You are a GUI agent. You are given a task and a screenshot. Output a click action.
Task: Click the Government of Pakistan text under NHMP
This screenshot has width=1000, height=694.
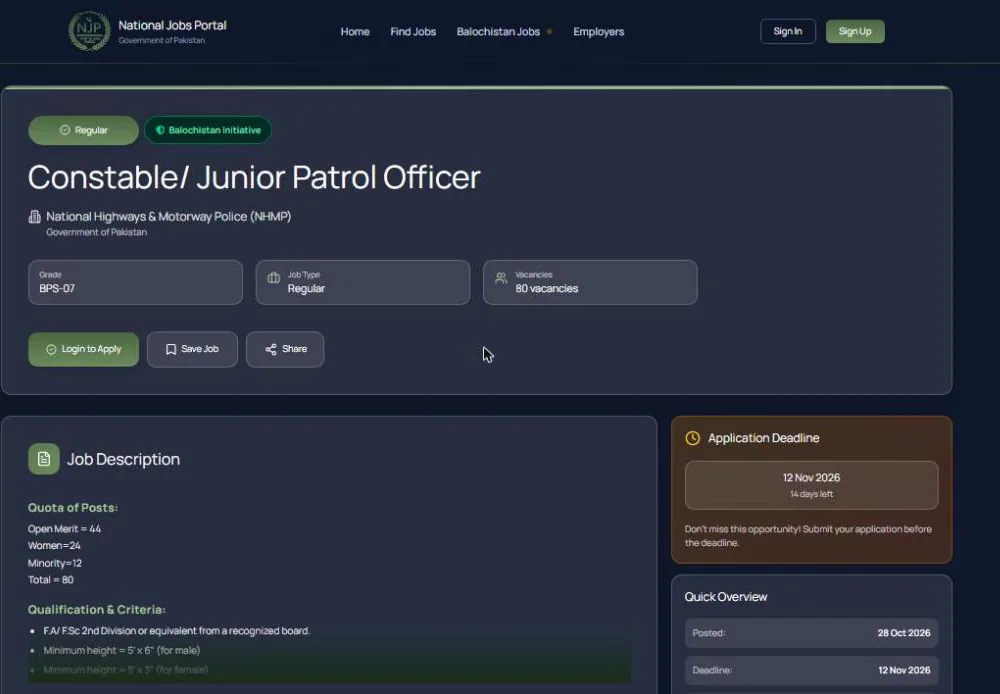96,232
